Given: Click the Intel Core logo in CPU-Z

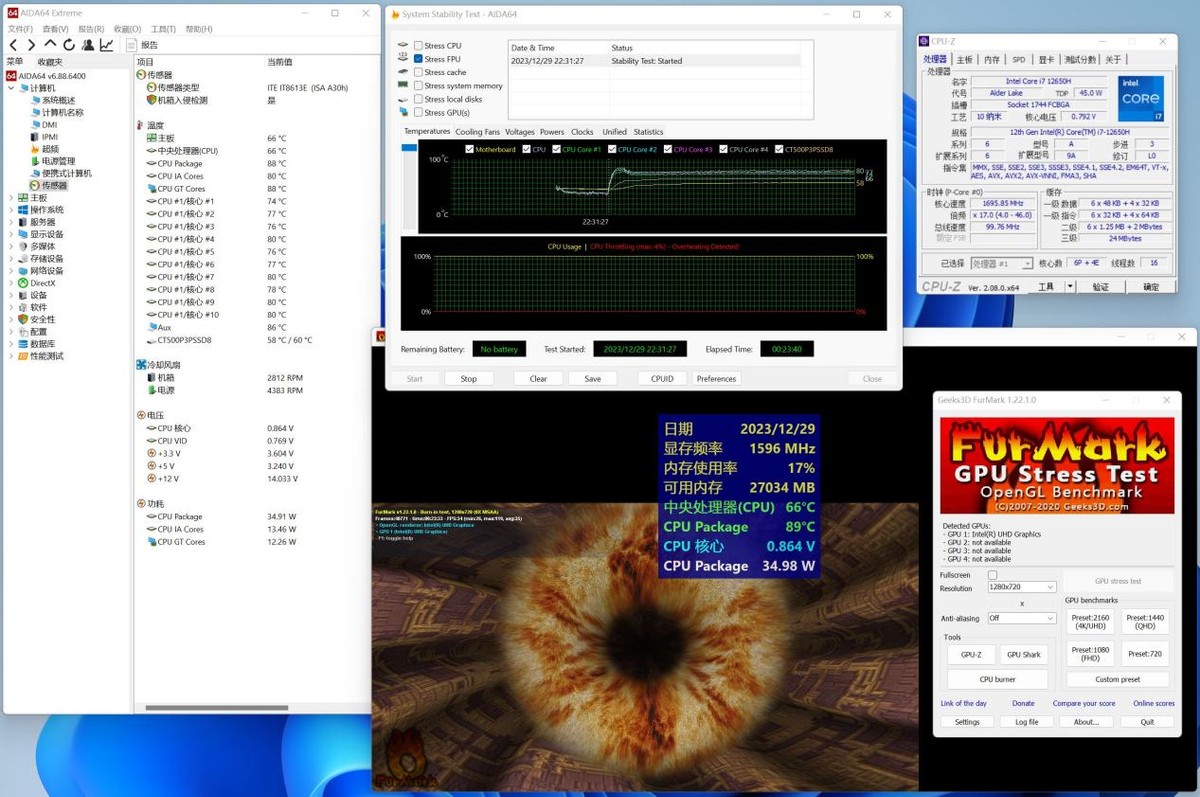Looking at the screenshot, I should point(1140,99).
